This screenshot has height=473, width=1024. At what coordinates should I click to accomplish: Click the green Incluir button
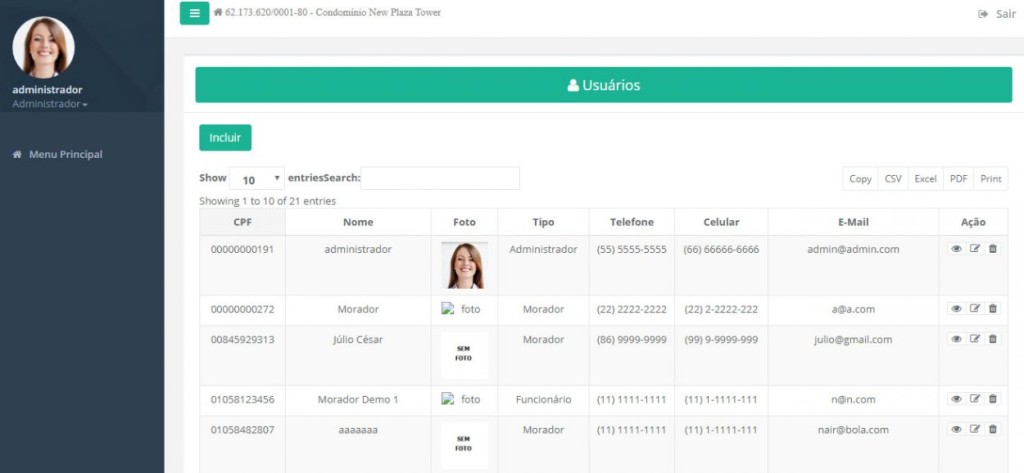(225, 137)
